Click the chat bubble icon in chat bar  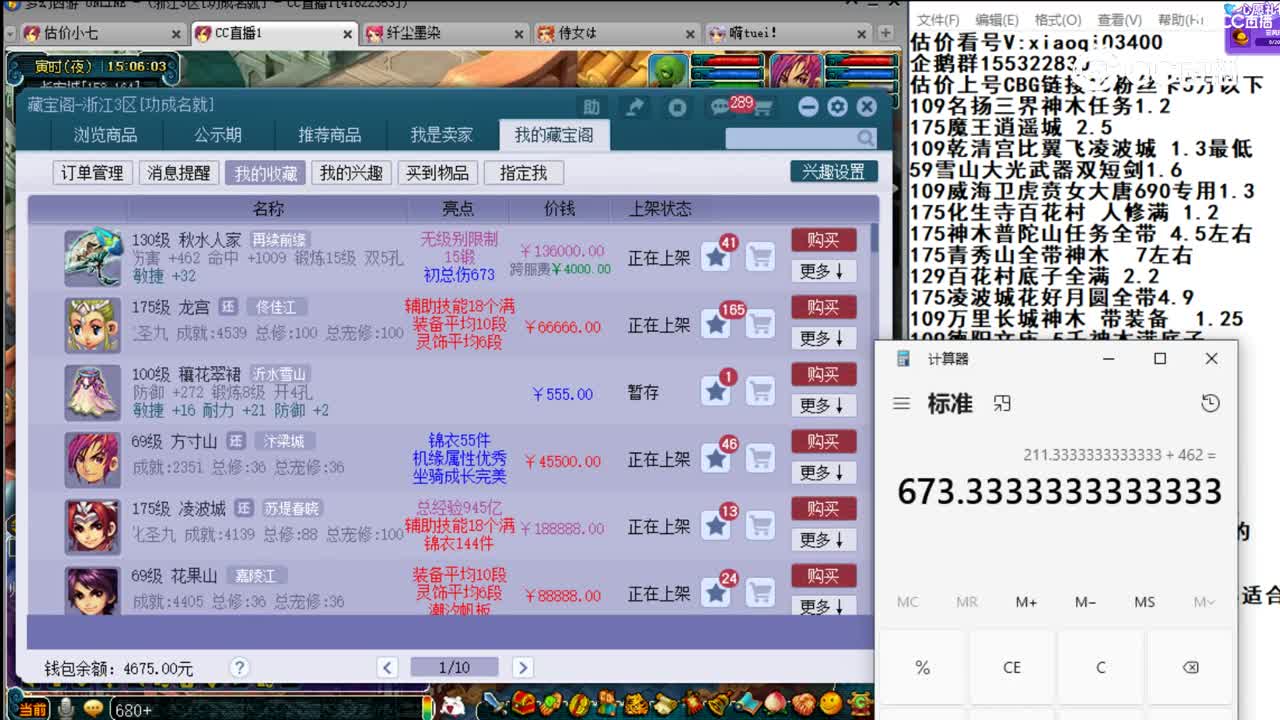coord(94,709)
